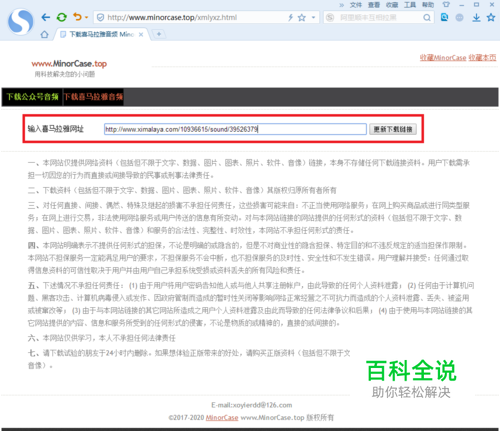The height and width of the screenshot is (431, 500).
Task: Click the 用科技解决您的小问题 tagline
Action: point(65,74)
